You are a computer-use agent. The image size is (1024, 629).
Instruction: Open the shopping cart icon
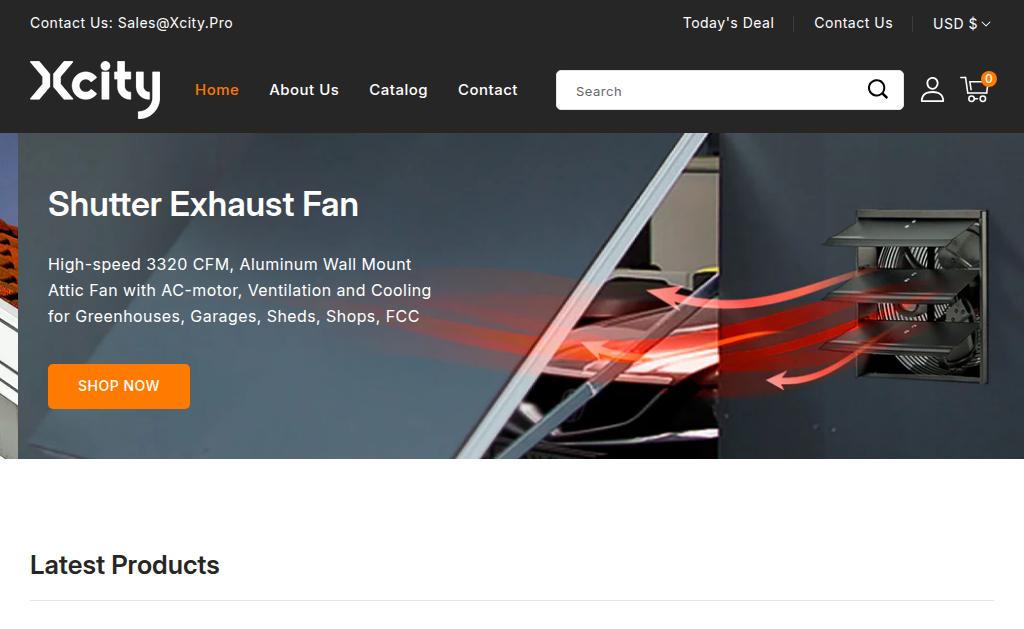pyautogui.click(x=975, y=90)
